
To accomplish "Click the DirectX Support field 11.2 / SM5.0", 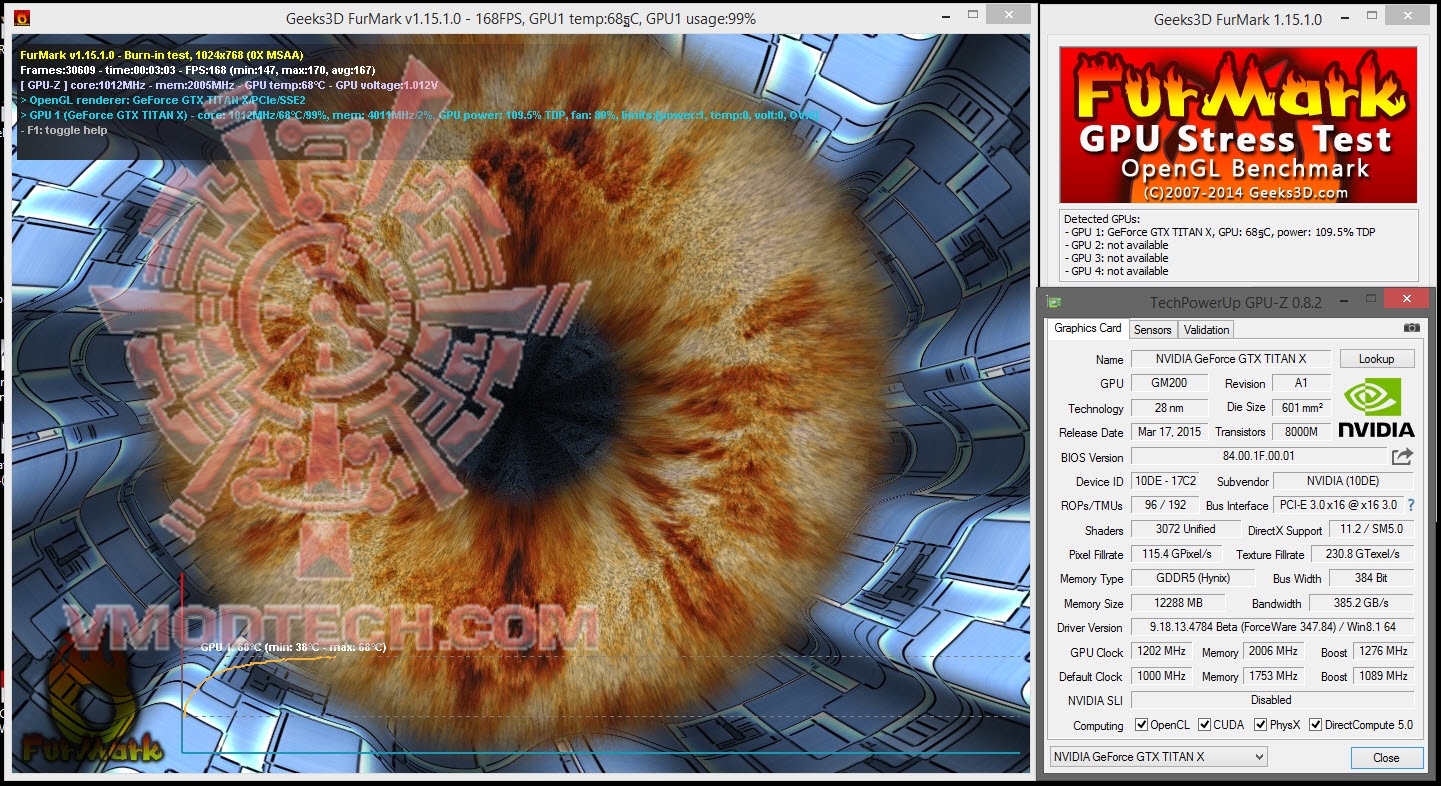I will [x=1371, y=530].
